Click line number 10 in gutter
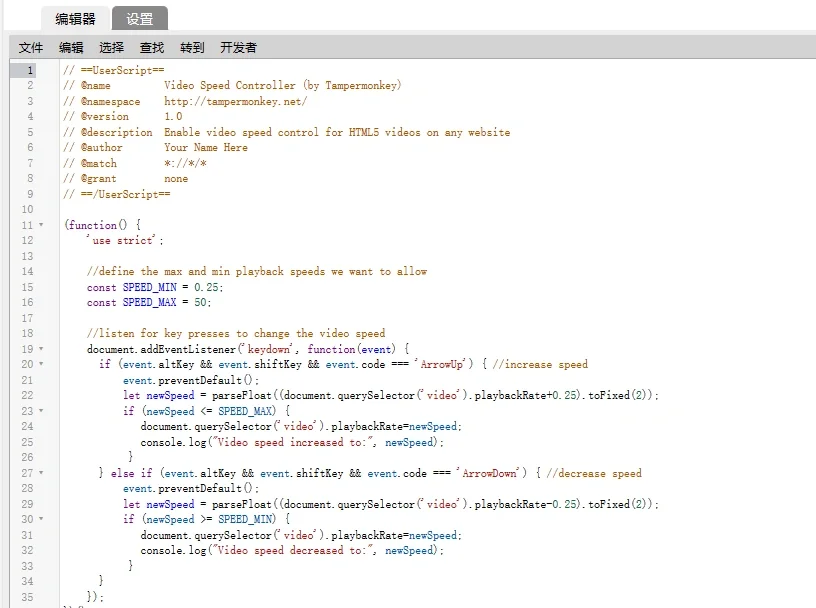This screenshot has width=816, height=608. click(28, 209)
